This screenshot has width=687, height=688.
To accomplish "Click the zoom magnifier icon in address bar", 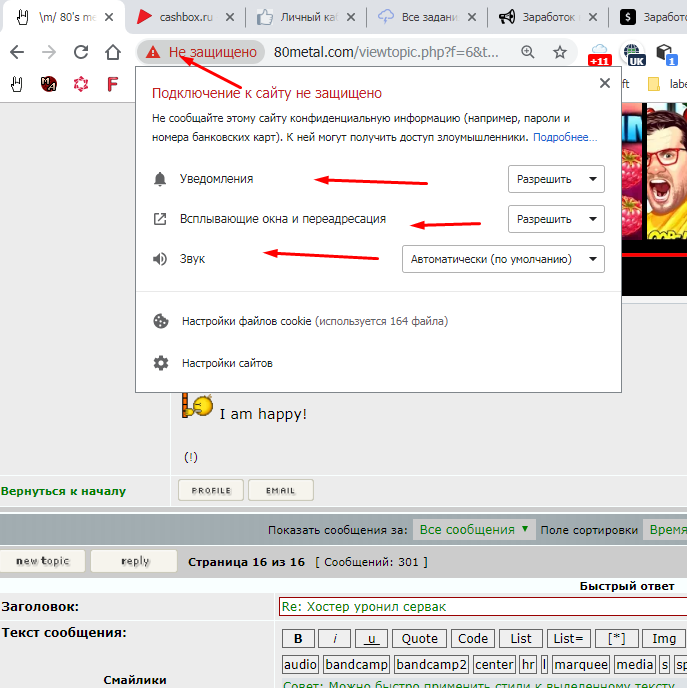I will tap(528, 52).
